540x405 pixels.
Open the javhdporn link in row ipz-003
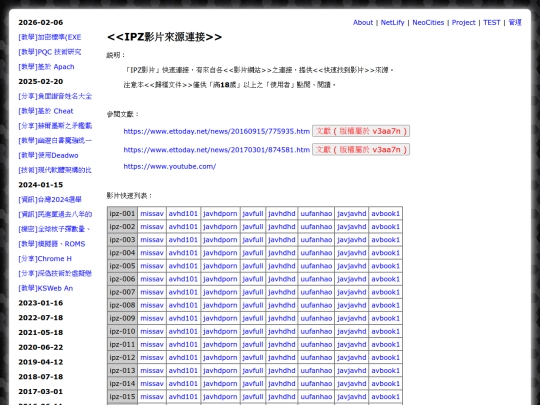[220, 240]
